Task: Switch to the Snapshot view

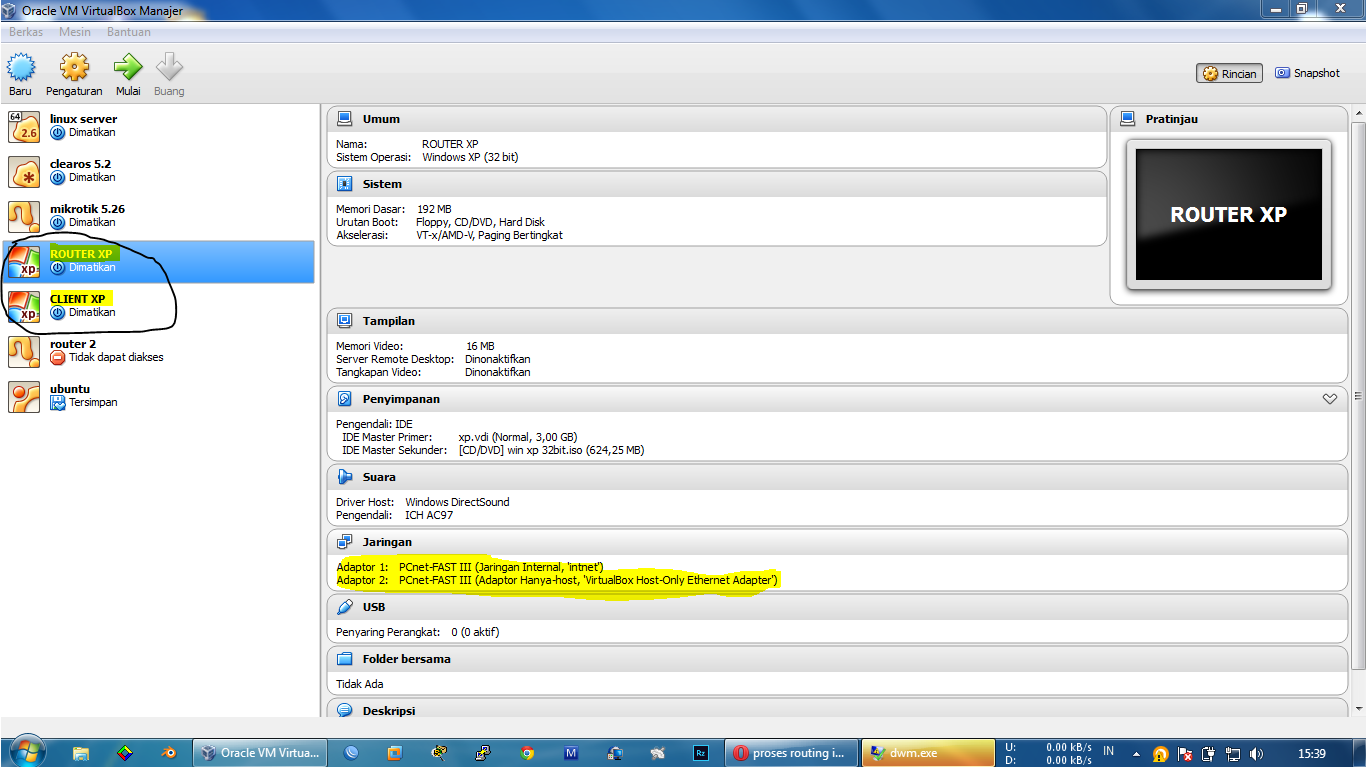Action: pyautogui.click(x=1307, y=73)
